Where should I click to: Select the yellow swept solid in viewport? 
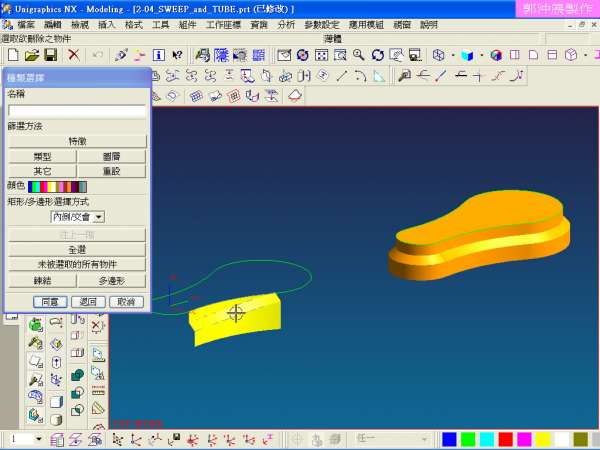tap(236, 318)
